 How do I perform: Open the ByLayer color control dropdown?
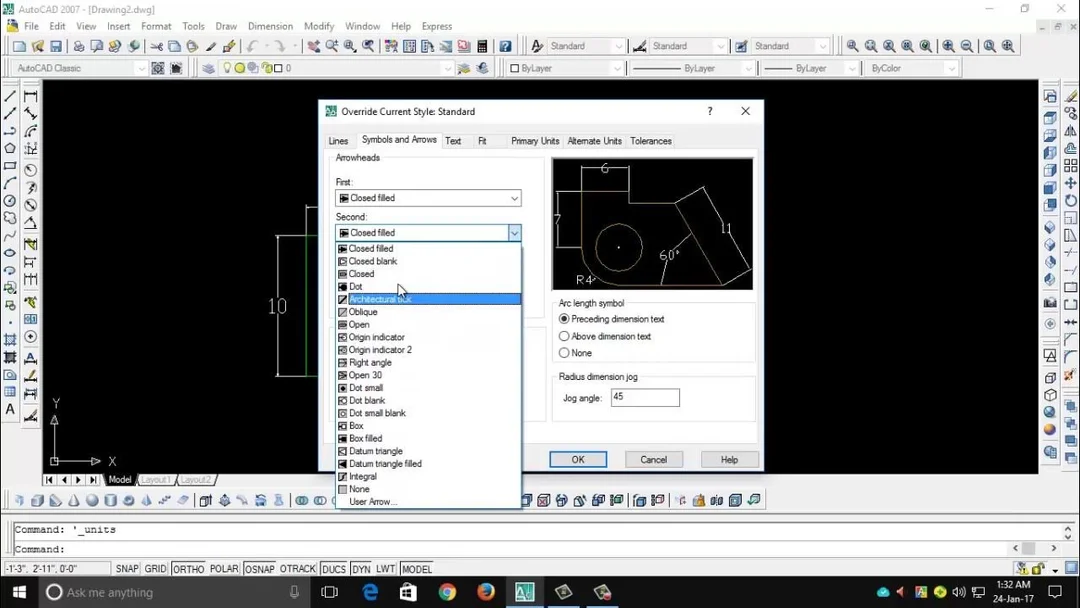[x=565, y=68]
